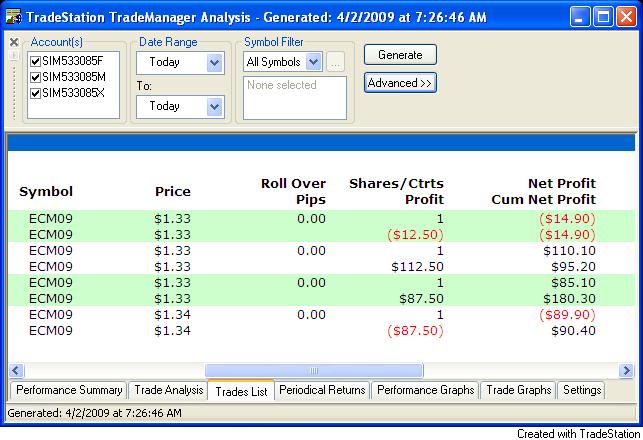This screenshot has width=643, height=440.
Task: Click the $110.10 net profit value
Action: [570, 251]
